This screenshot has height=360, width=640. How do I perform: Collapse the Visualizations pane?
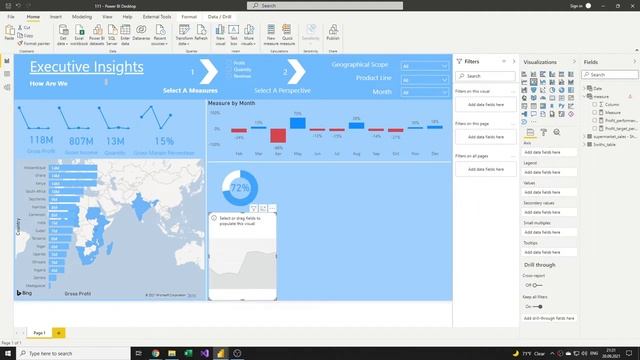[574, 62]
